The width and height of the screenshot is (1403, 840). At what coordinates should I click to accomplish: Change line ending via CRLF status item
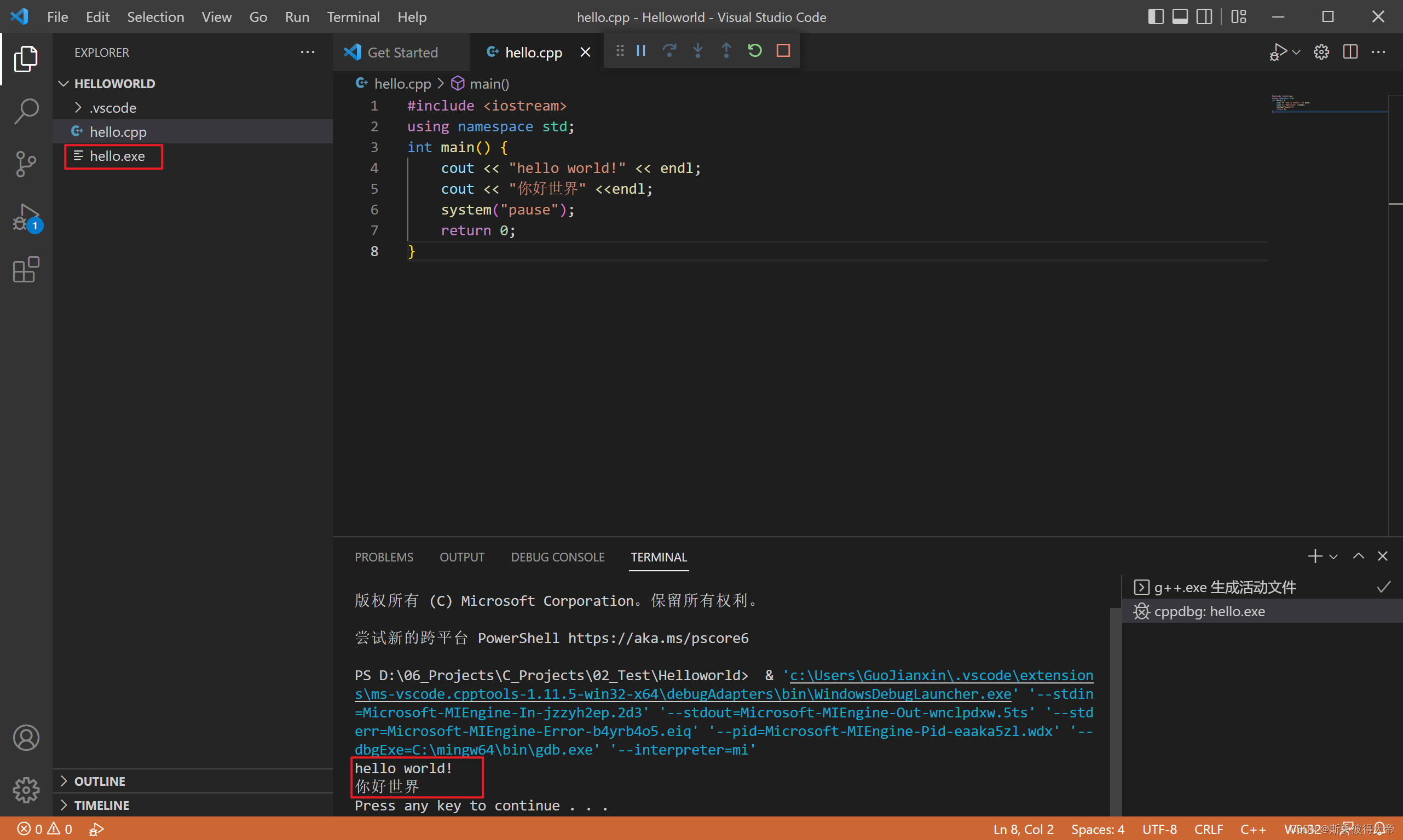[1208, 829]
